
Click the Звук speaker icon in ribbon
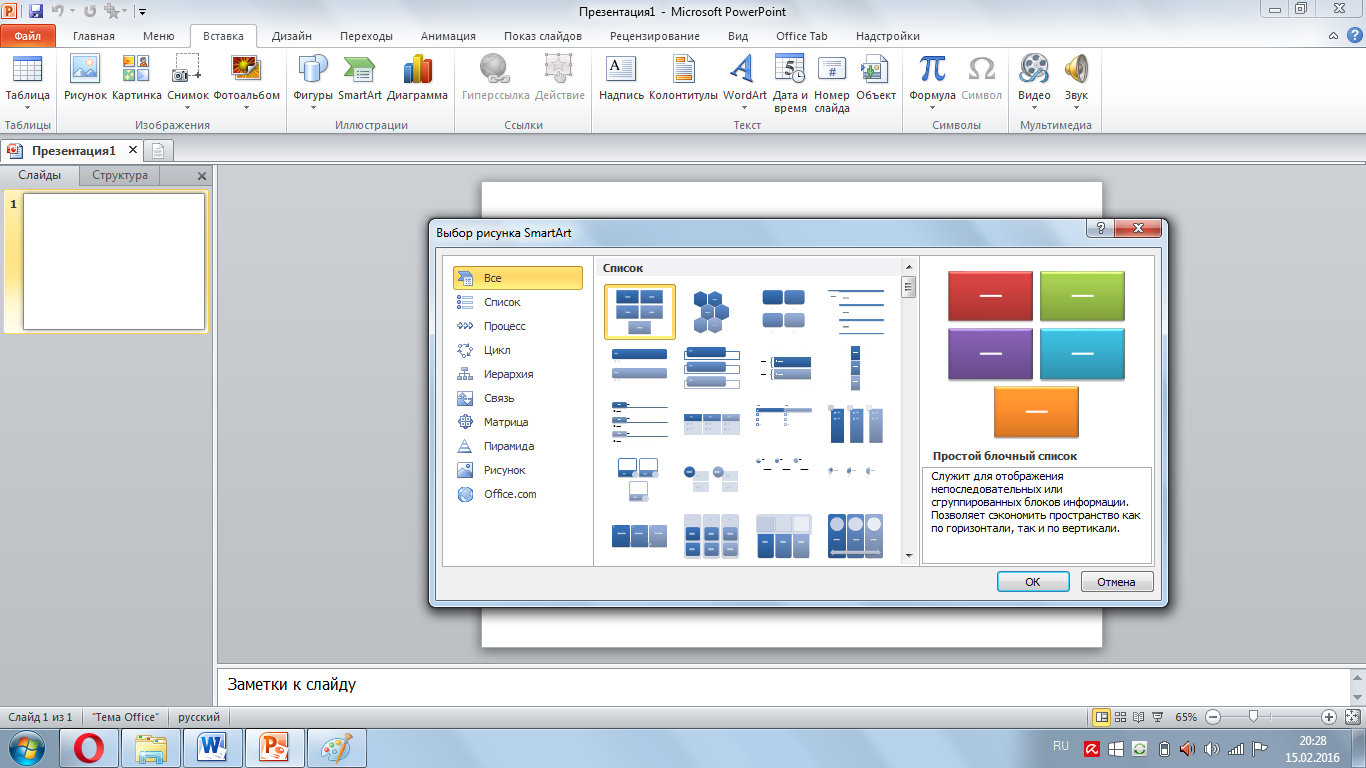click(x=1076, y=68)
